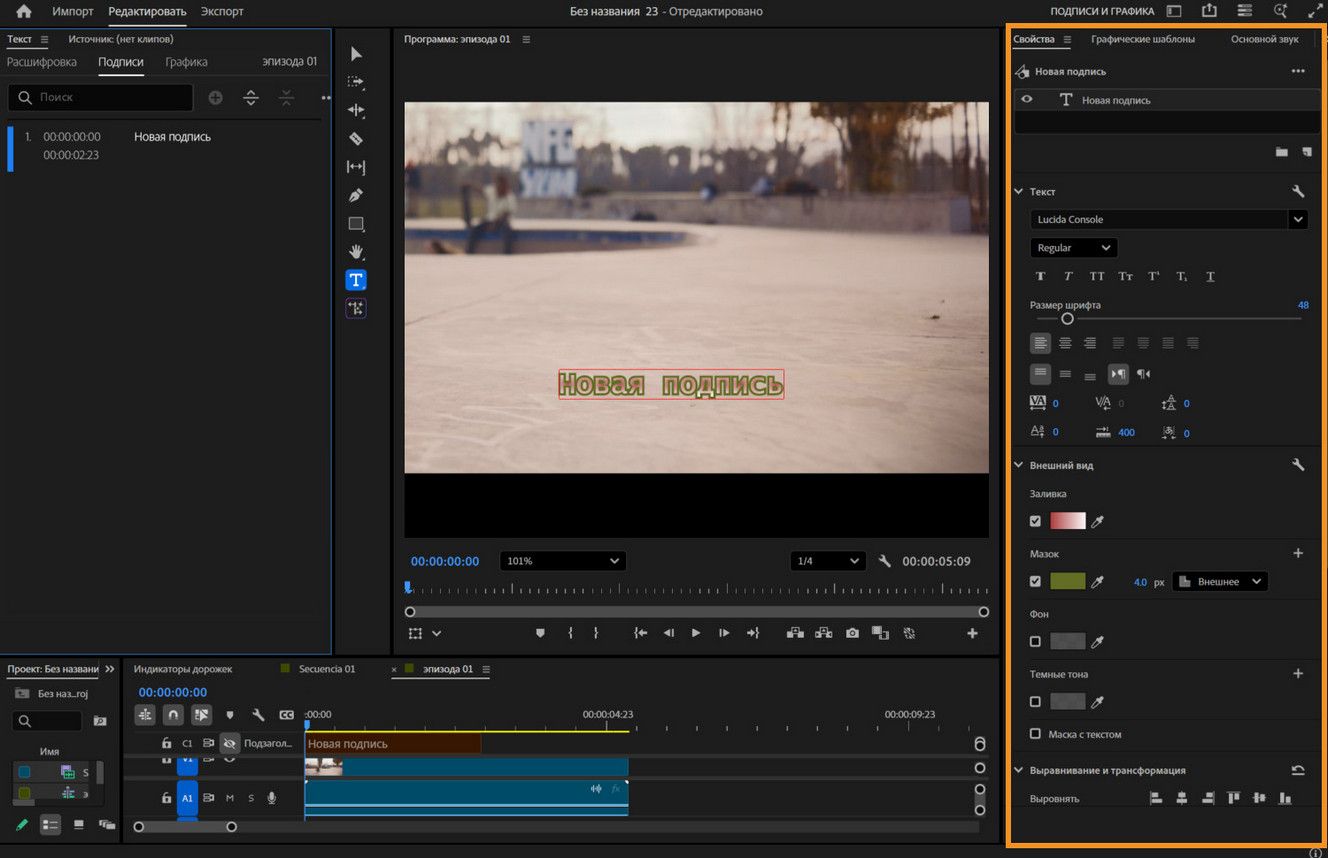Select the Razor tool in the toolbar
The image size is (1328, 858).
[356, 138]
